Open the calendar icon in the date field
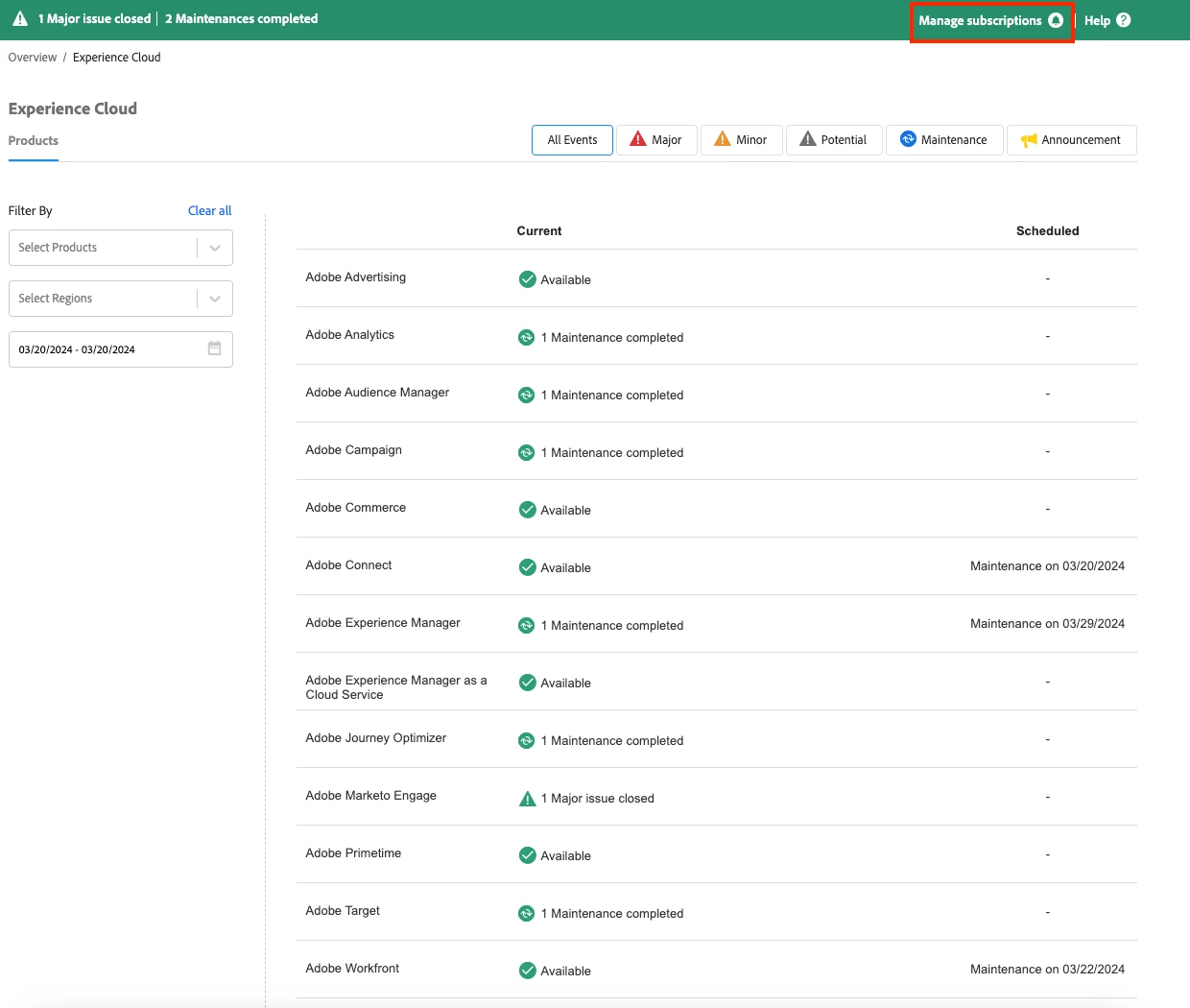This screenshot has width=1190, height=1008. (214, 348)
